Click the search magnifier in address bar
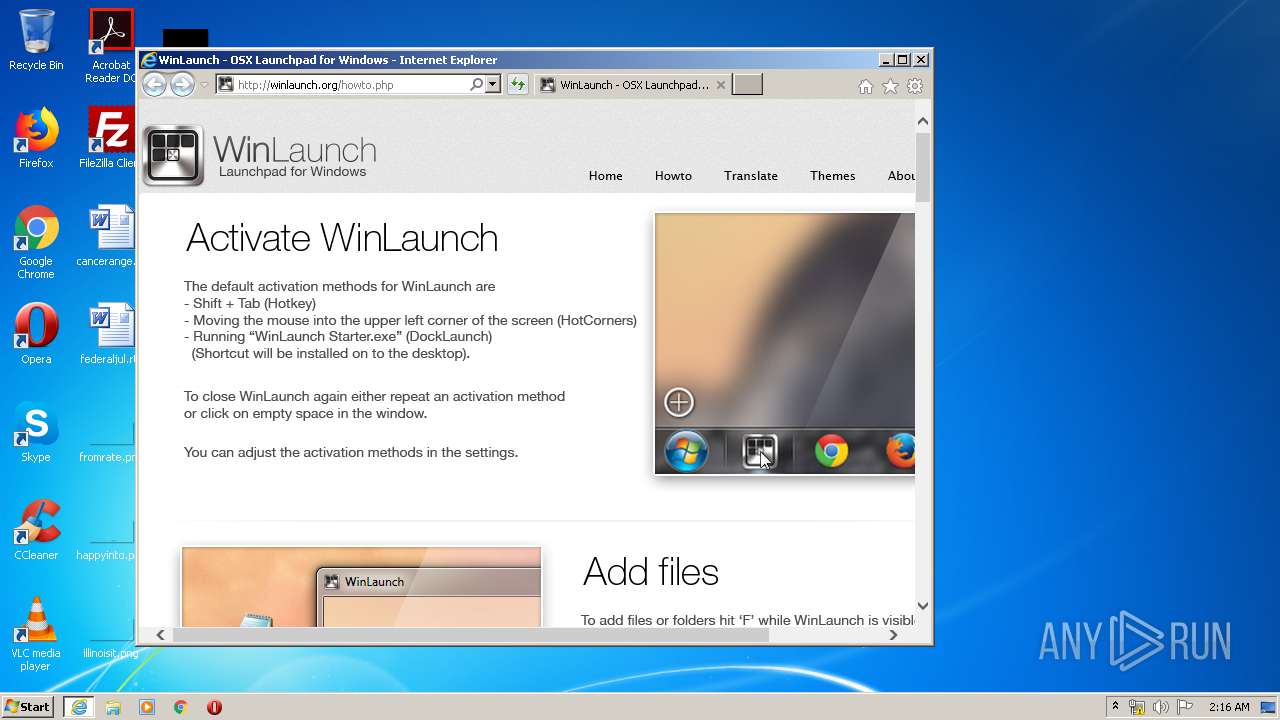Viewport: 1280px width, 720px height. point(477,85)
